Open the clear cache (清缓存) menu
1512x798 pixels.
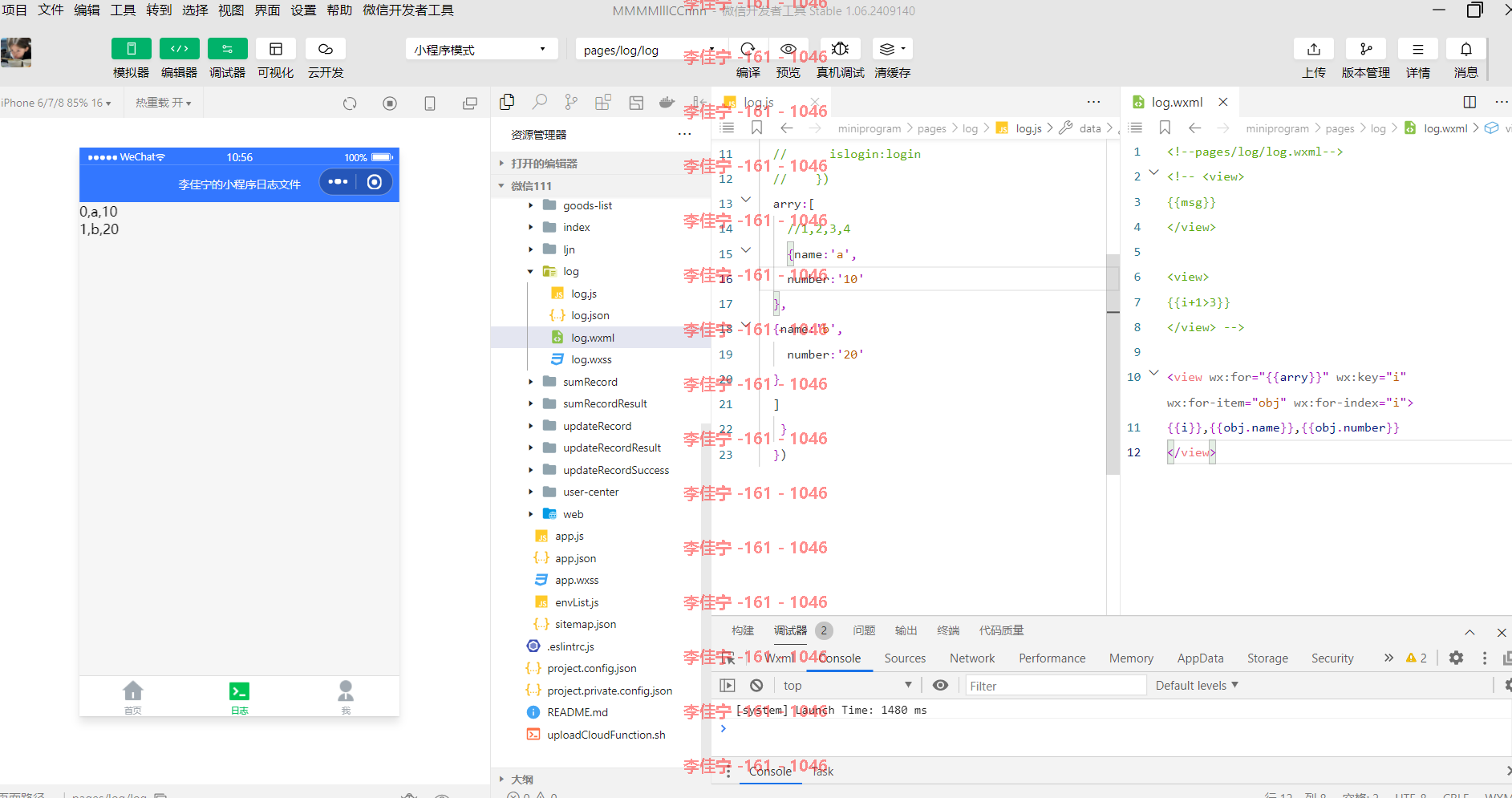[892, 49]
